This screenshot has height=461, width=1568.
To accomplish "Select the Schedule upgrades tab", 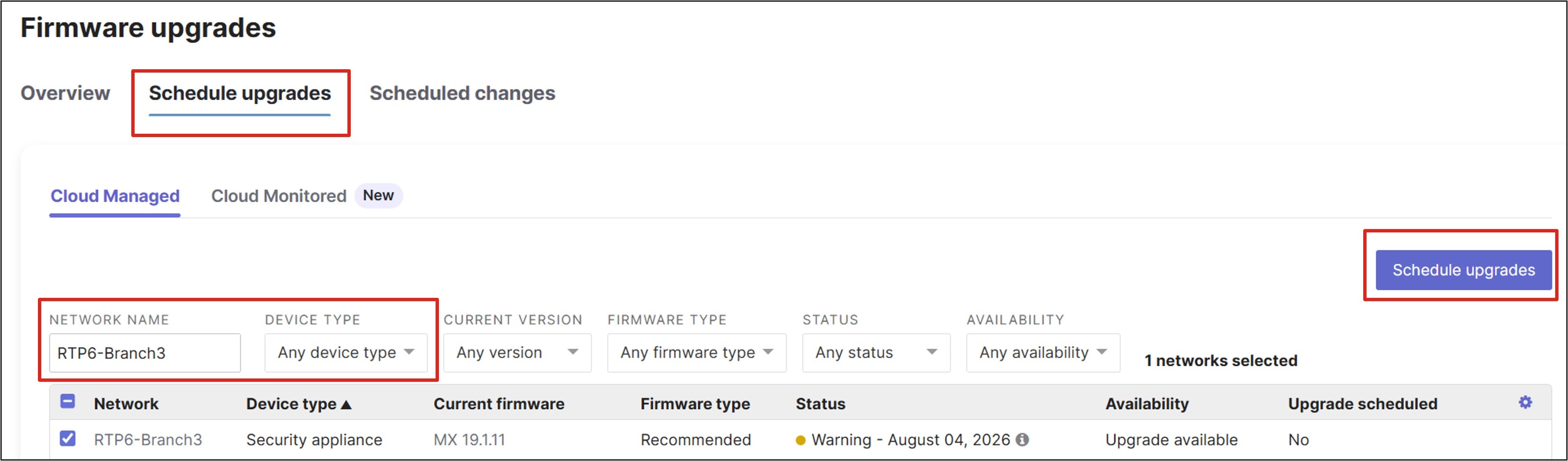I will click(240, 93).
